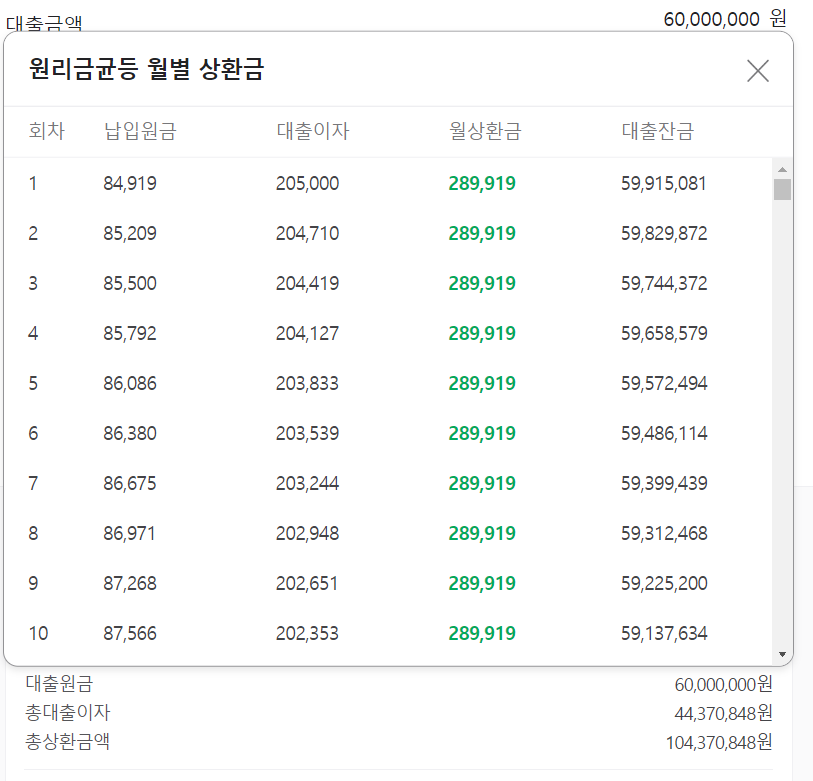Click principal 87,566 in row 10

tap(130, 633)
